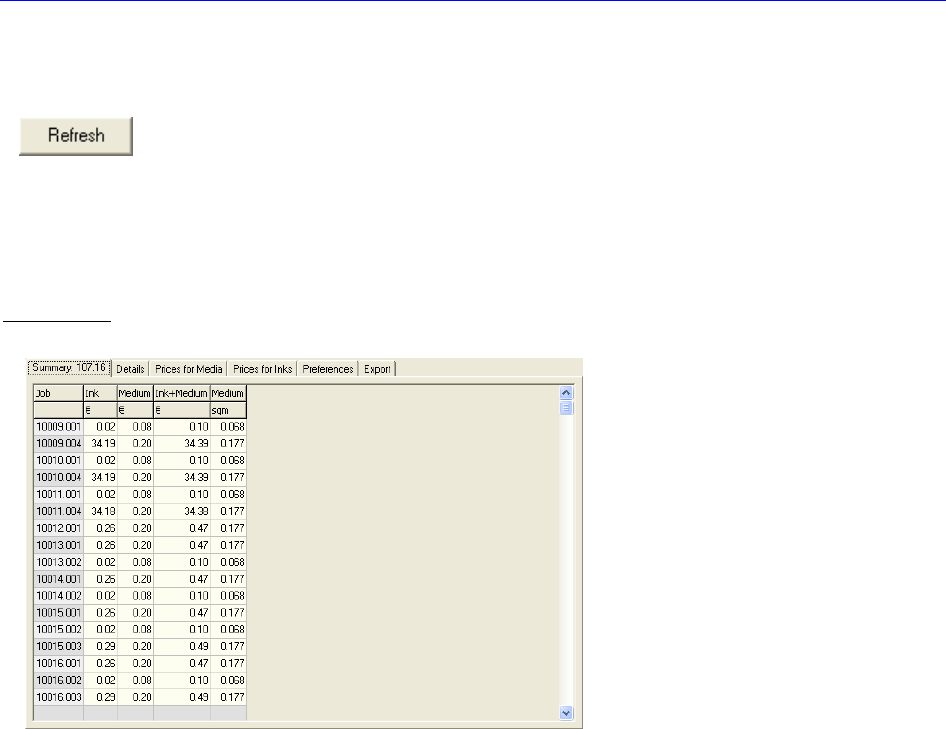Select job row 10013.002
This screenshot has height=729, width=946.
pyautogui.click(x=58, y=562)
